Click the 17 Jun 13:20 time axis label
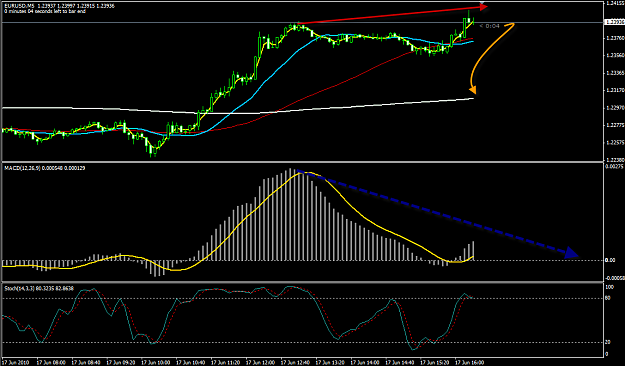Image resolution: width=625 pixels, height=366 pixels. tap(330, 362)
